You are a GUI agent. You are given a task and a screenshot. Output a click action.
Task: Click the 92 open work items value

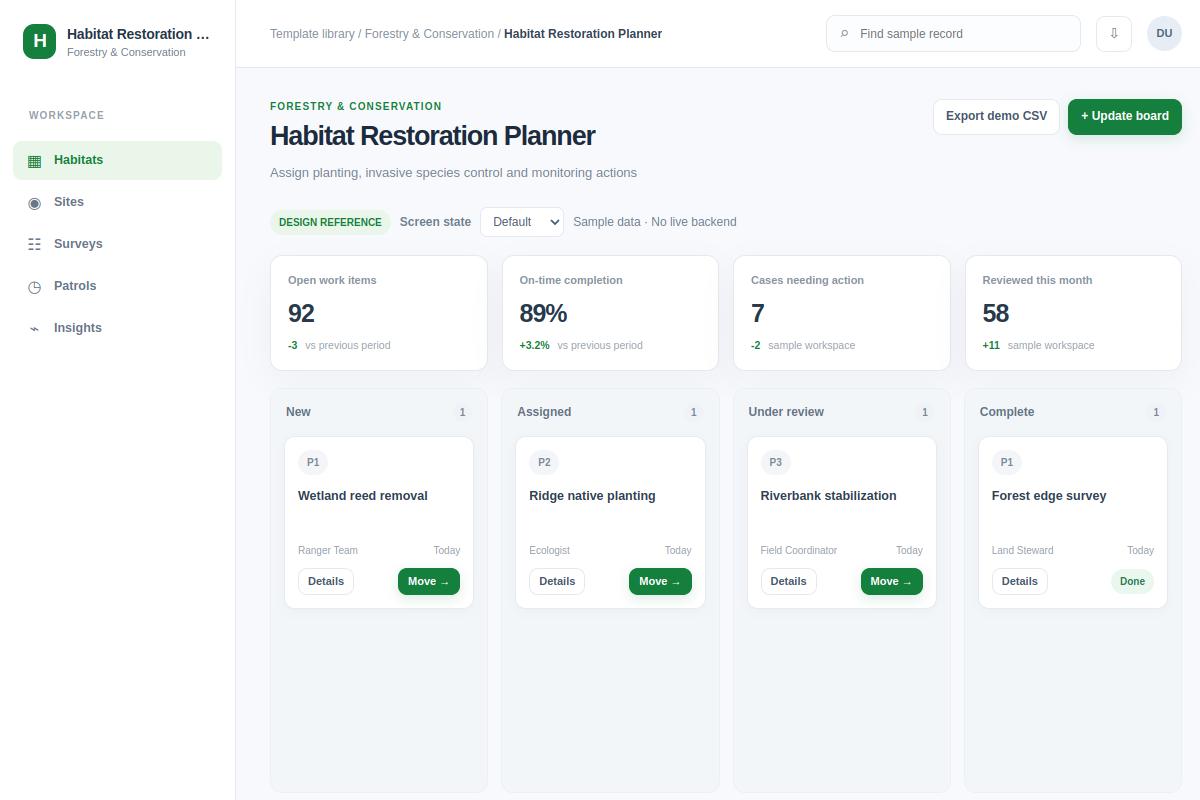[x=301, y=314]
